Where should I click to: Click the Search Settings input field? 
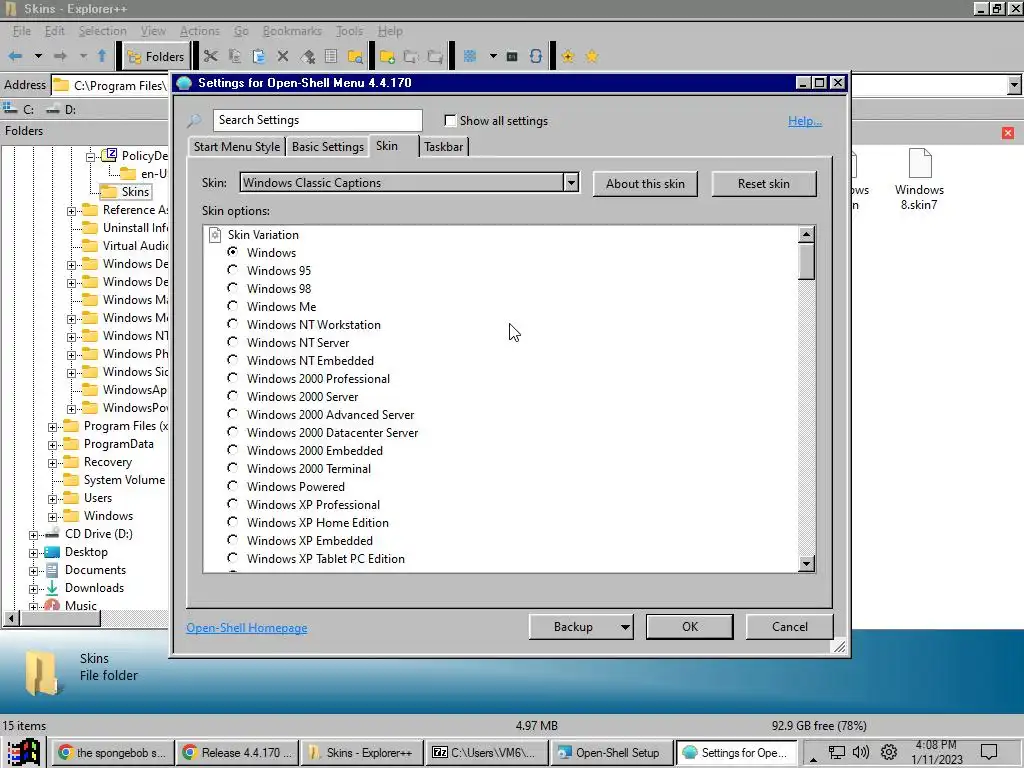(317, 120)
